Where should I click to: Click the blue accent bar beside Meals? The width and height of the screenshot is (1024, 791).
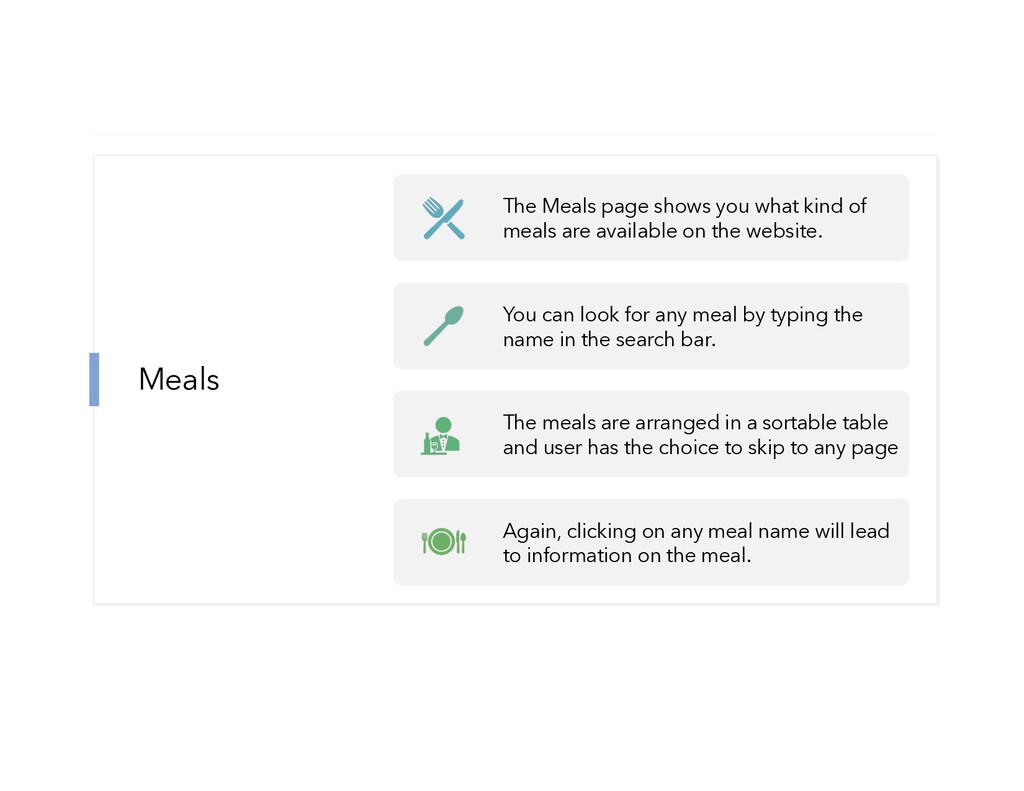tap(94, 379)
